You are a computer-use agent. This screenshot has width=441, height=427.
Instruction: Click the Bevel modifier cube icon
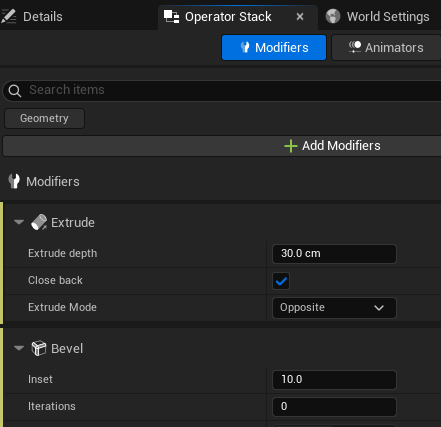pyautogui.click(x=39, y=348)
